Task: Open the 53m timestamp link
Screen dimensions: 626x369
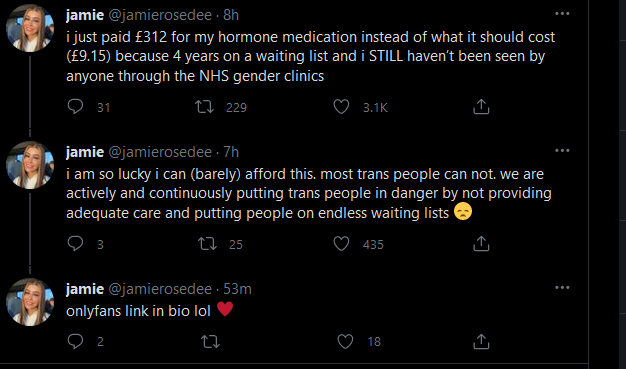Action: [237, 289]
